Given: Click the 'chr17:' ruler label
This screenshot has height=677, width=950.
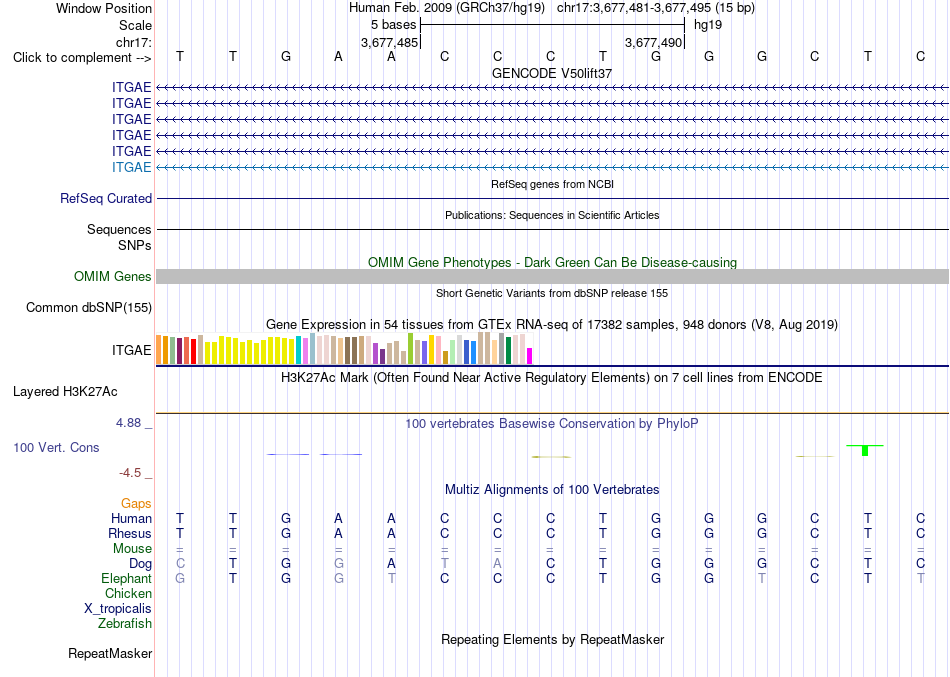Looking at the screenshot, I should 133,42.
